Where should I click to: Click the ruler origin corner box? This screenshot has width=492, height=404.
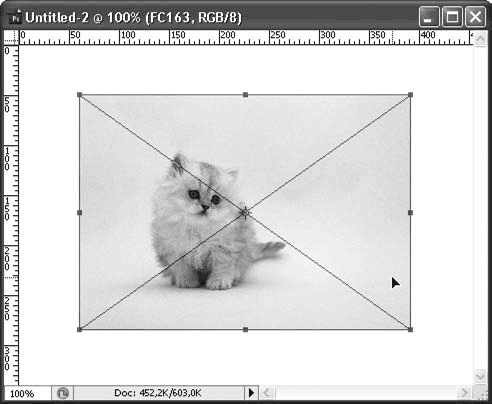coord(11,37)
